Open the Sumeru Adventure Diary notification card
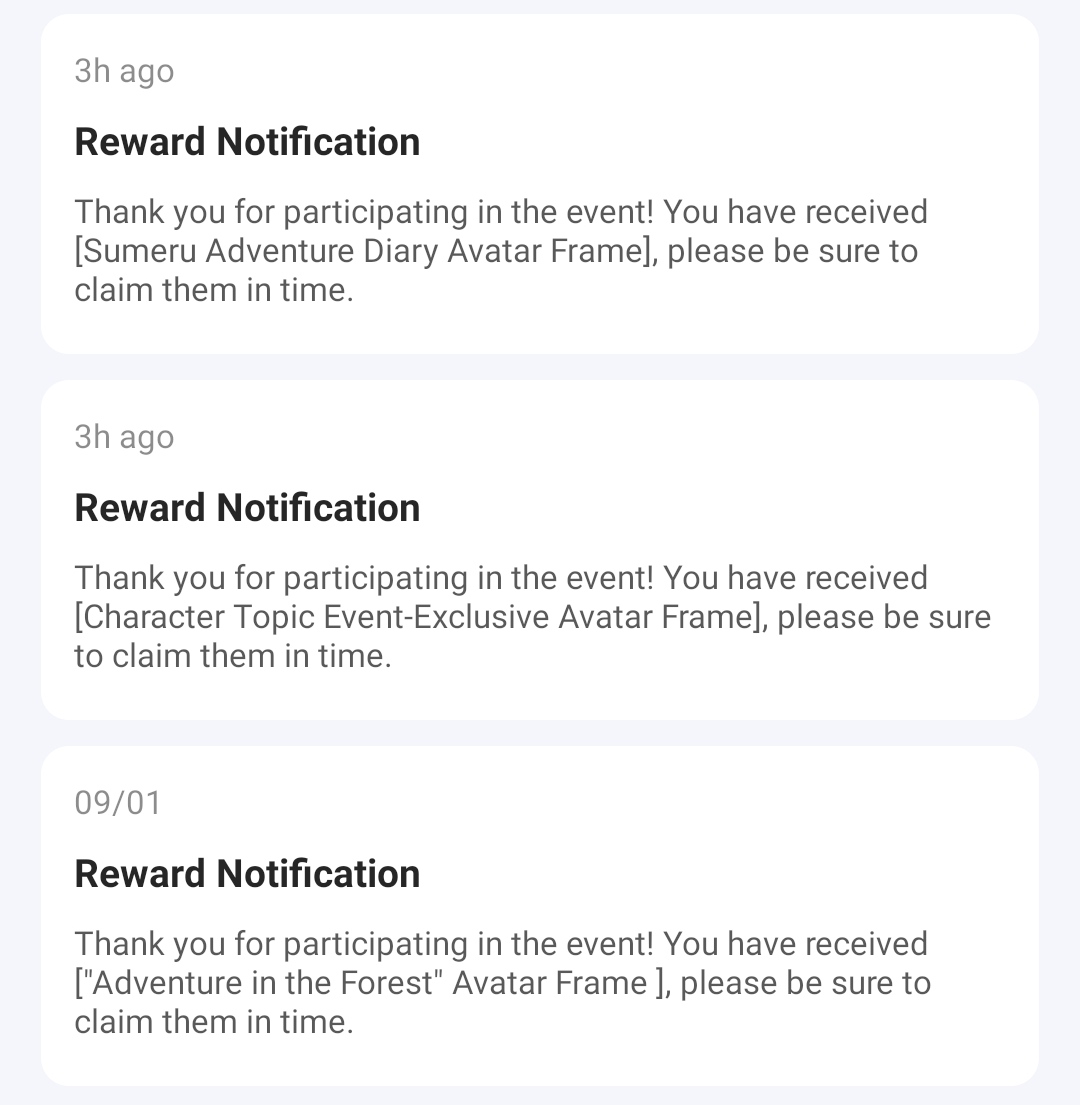The width and height of the screenshot is (1080, 1105). coord(540,184)
